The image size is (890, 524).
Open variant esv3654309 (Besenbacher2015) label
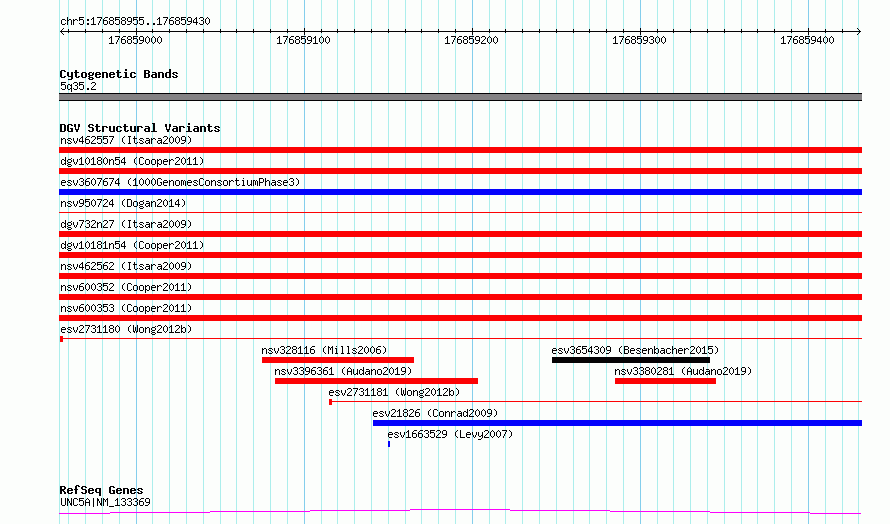click(x=635, y=350)
